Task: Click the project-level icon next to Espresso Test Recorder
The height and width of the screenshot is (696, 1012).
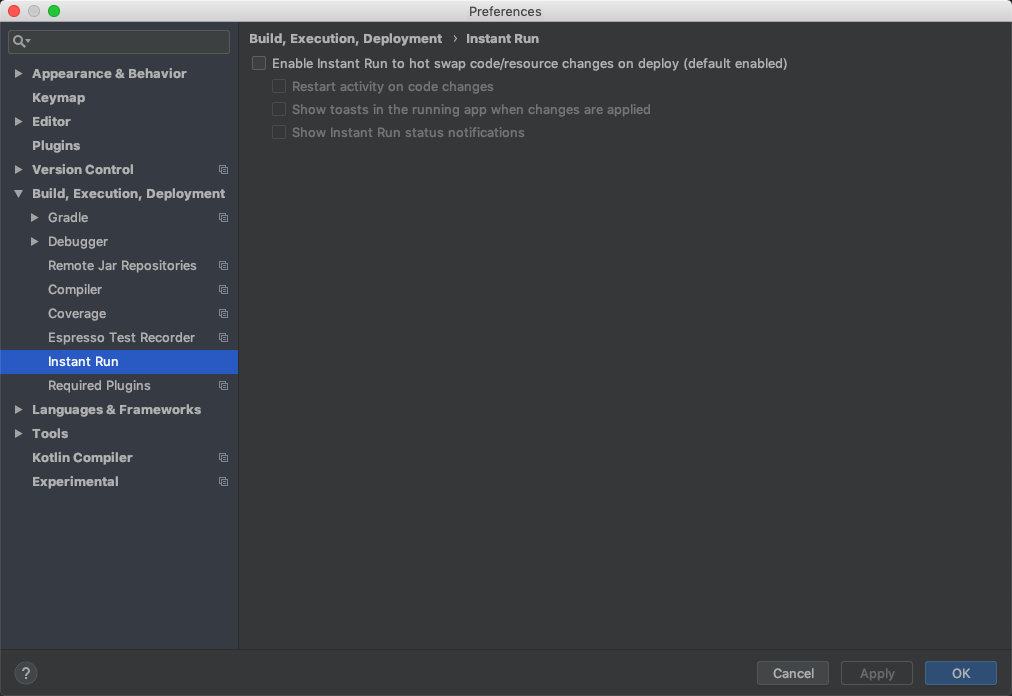Action: (x=223, y=338)
